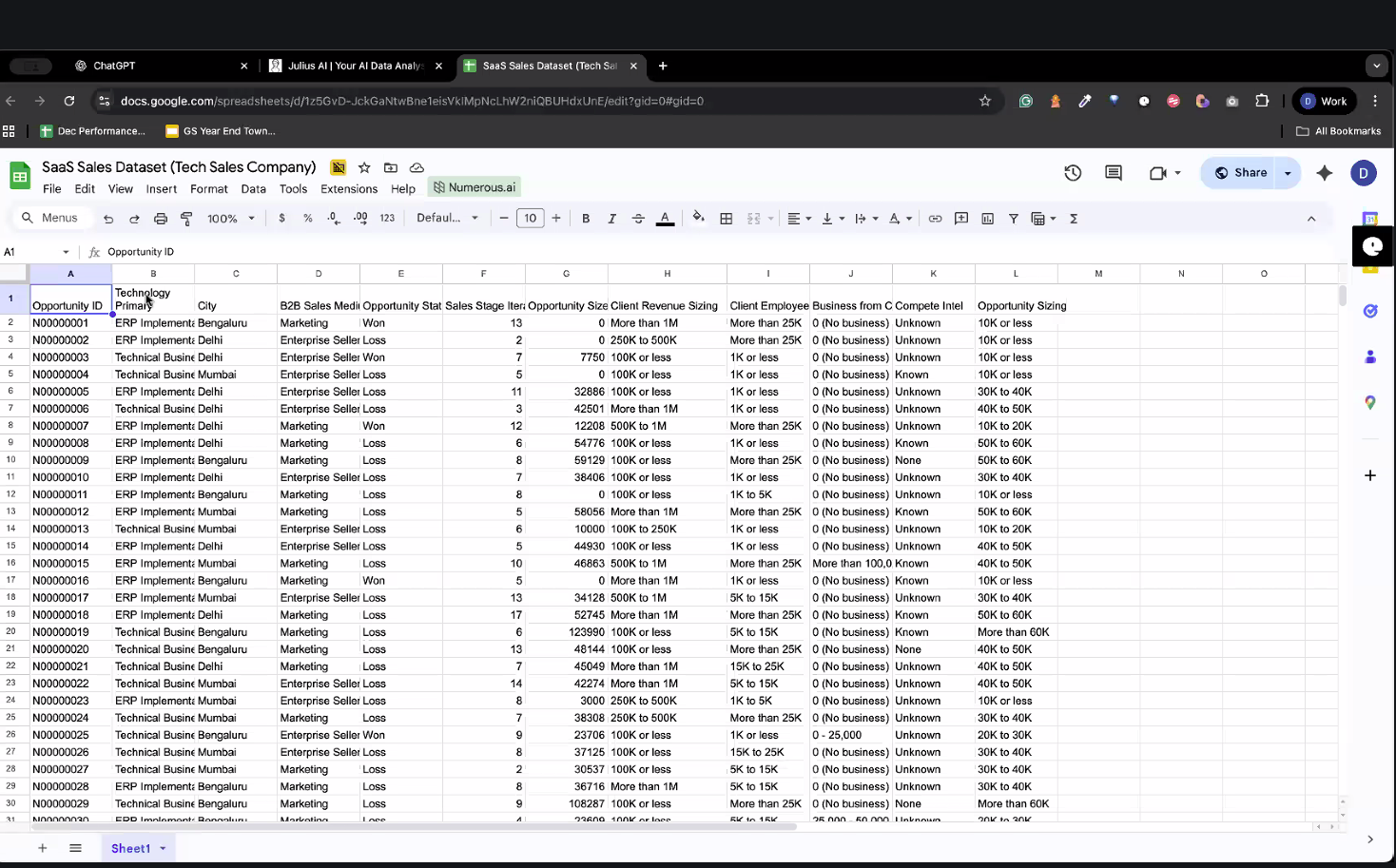The width and height of the screenshot is (1396, 868).
Task: Toggle italic formatting
Action: coord(611,219)
